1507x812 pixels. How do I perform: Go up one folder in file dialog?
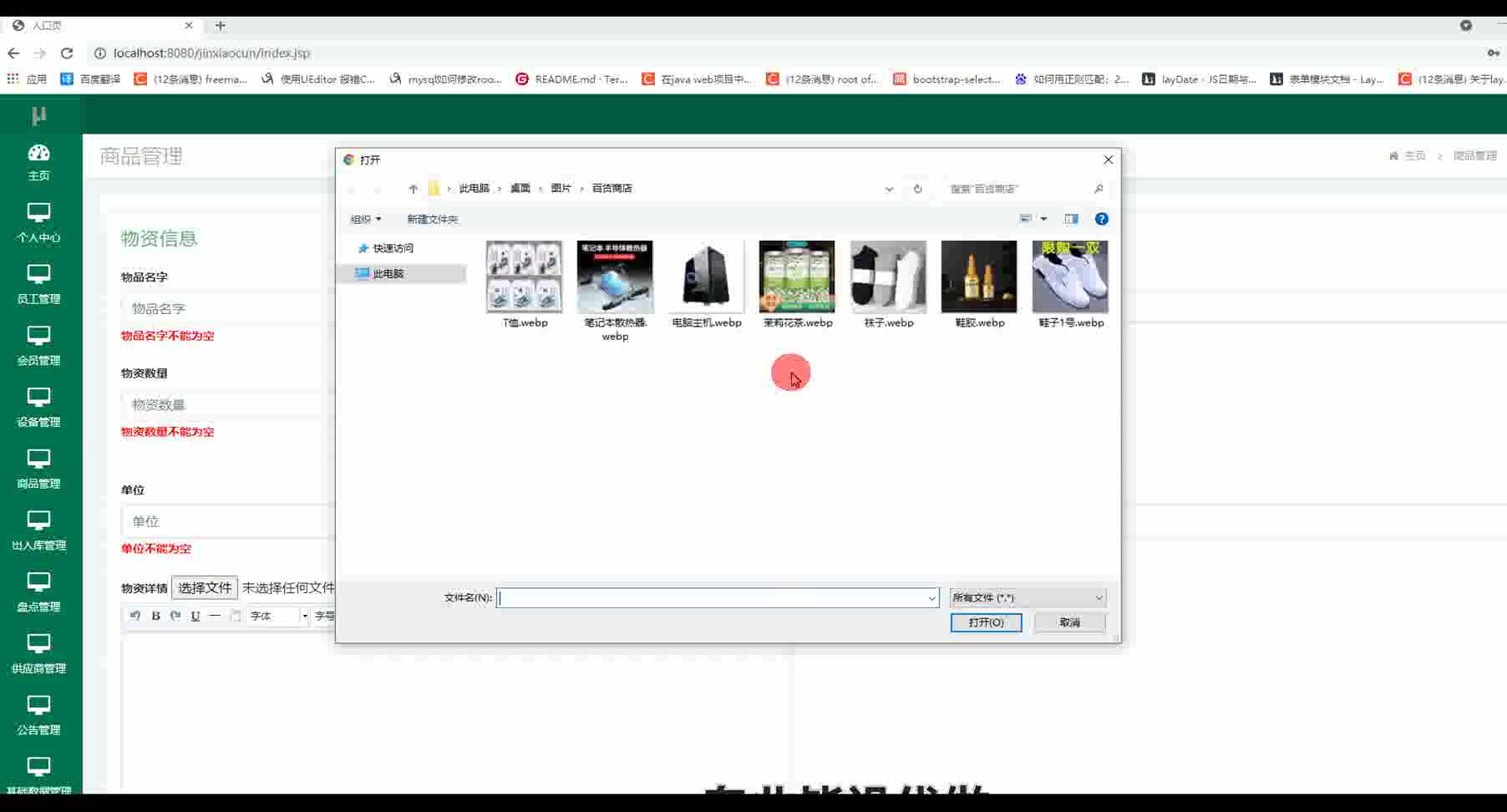pyautogui.click(x=413, y=189)
